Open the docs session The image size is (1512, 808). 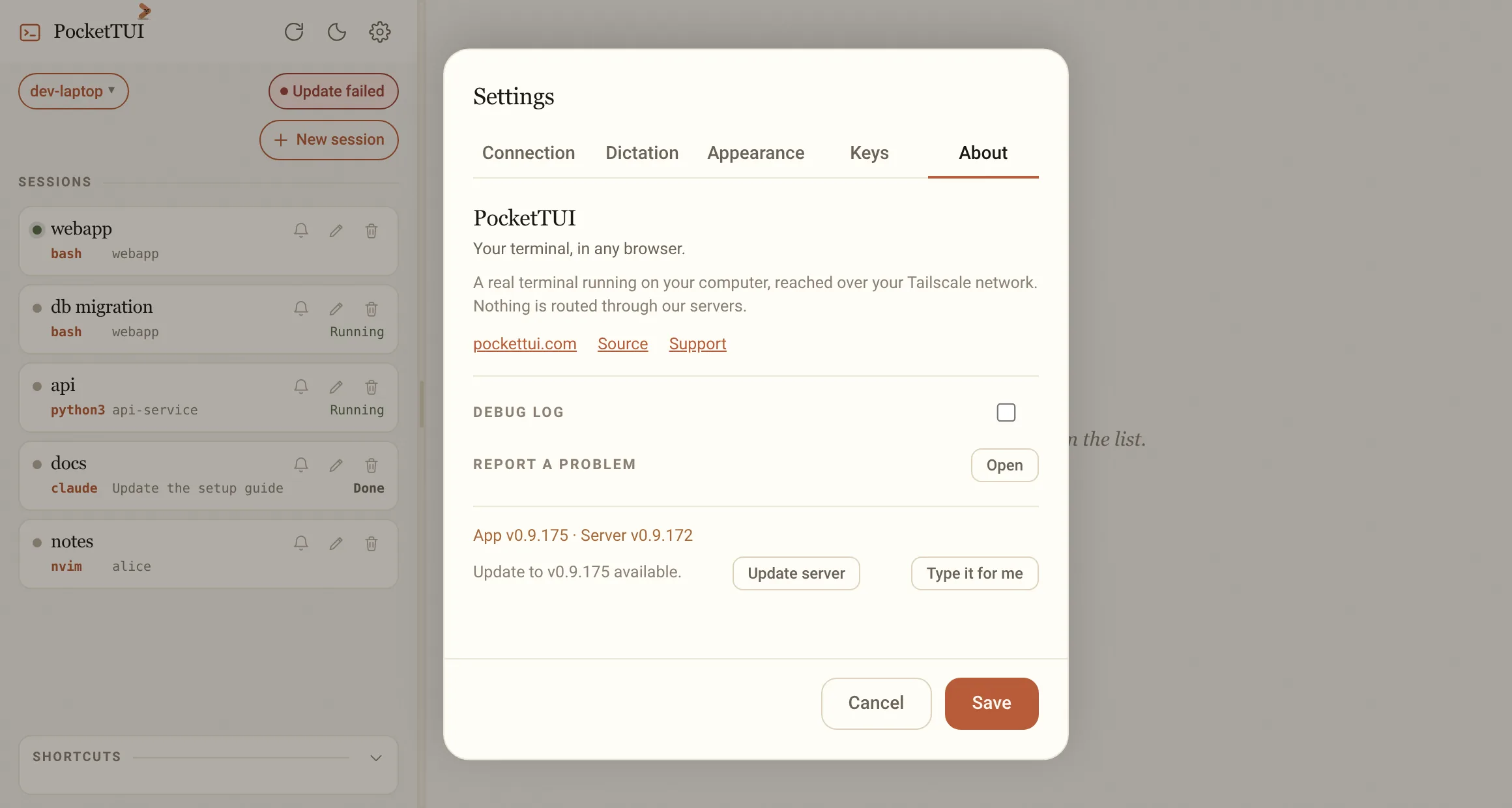pos(209,476)
